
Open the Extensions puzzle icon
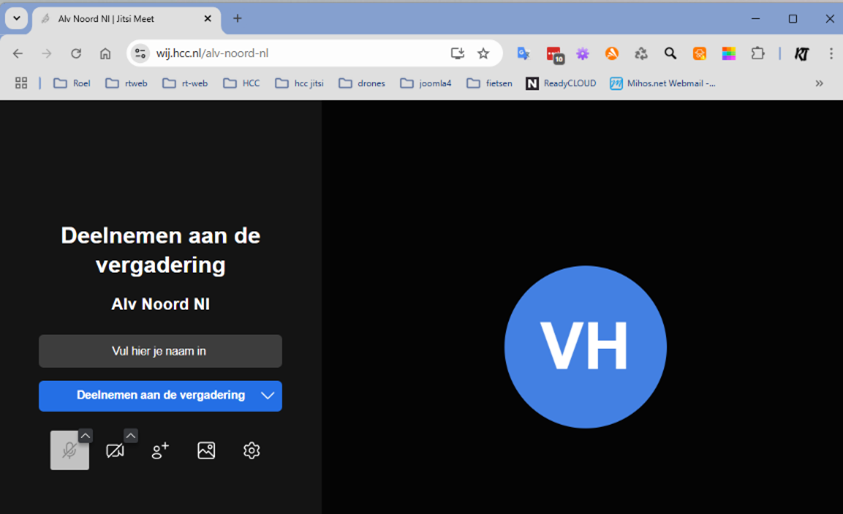[x=758, y=54]
